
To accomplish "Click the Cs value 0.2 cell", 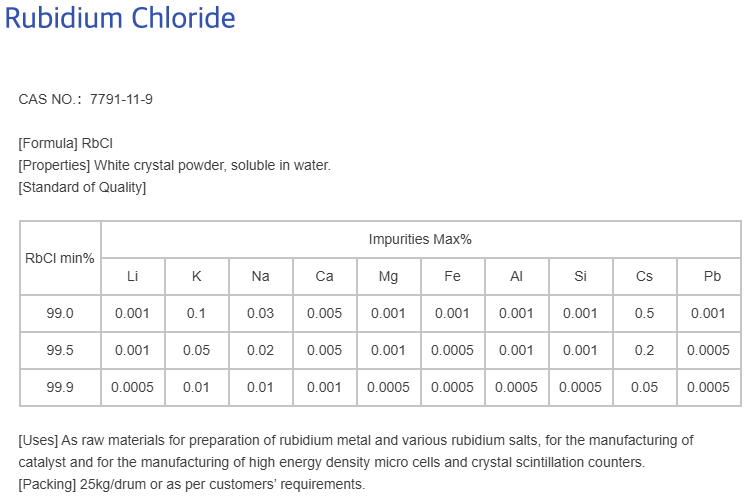I will pyautogui.click(x=644, y=350).
